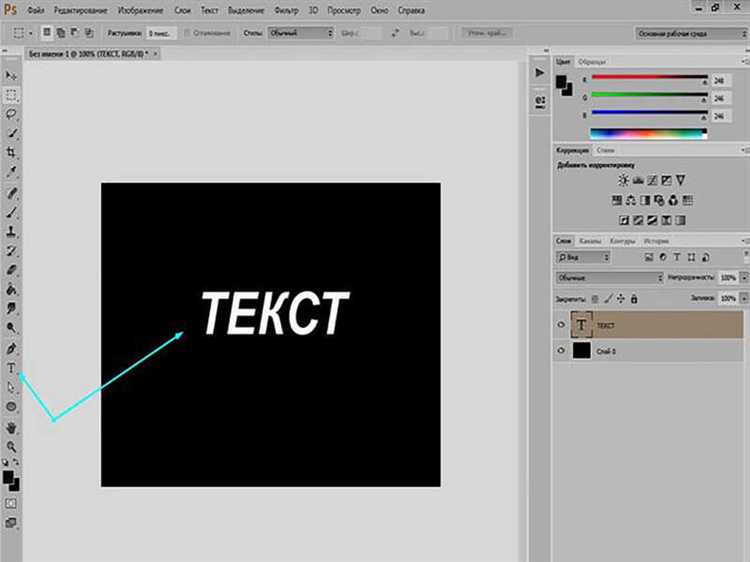Add an Invert adjustment
The width and height of the screenshot is (750, 562).
click(624, 220)
